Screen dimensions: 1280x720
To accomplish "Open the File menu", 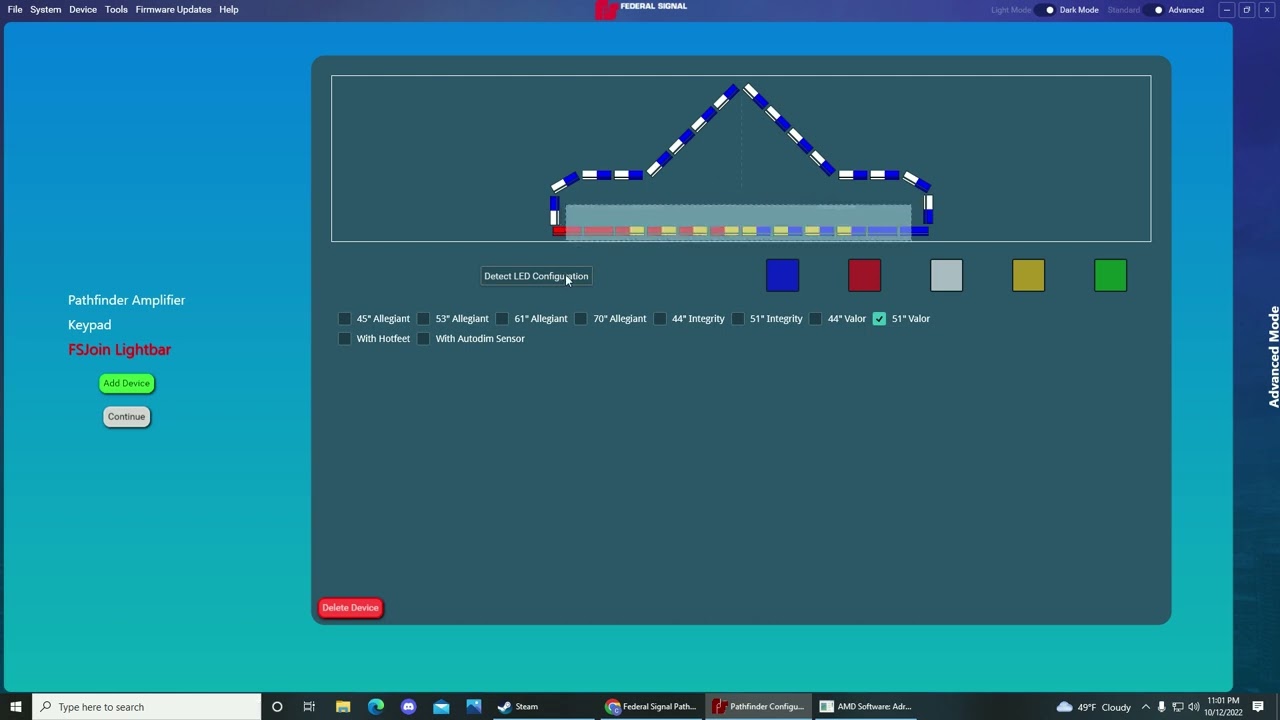I will (x=15, y=10).
